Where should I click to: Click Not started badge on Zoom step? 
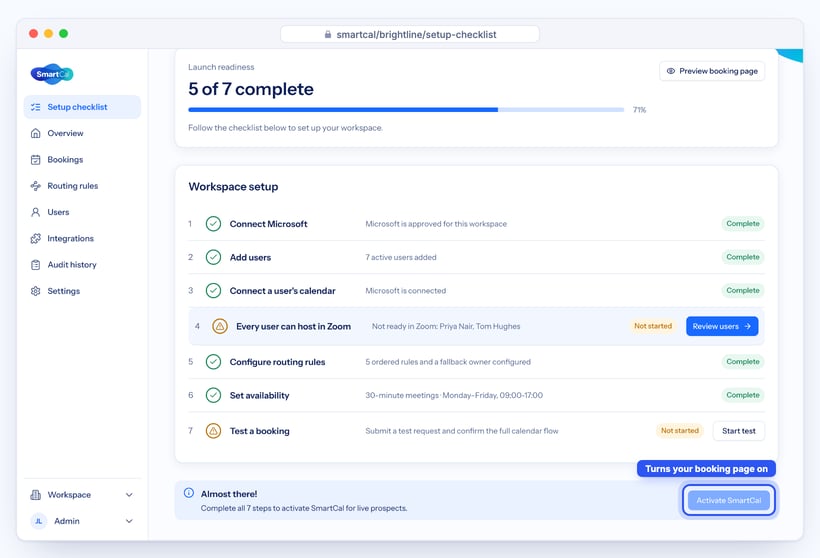653,326
